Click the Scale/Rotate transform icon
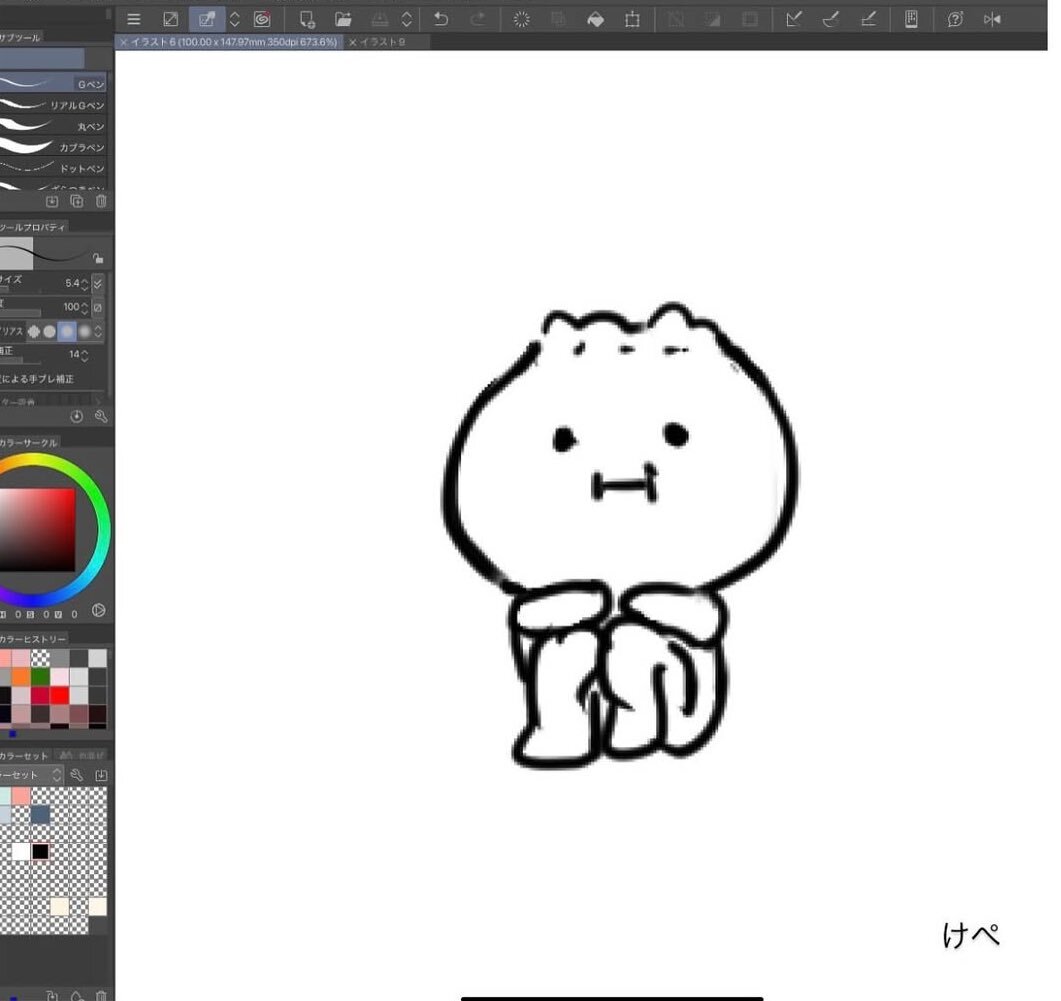Screen dimensions: 1061x1001 click(632, 20)
